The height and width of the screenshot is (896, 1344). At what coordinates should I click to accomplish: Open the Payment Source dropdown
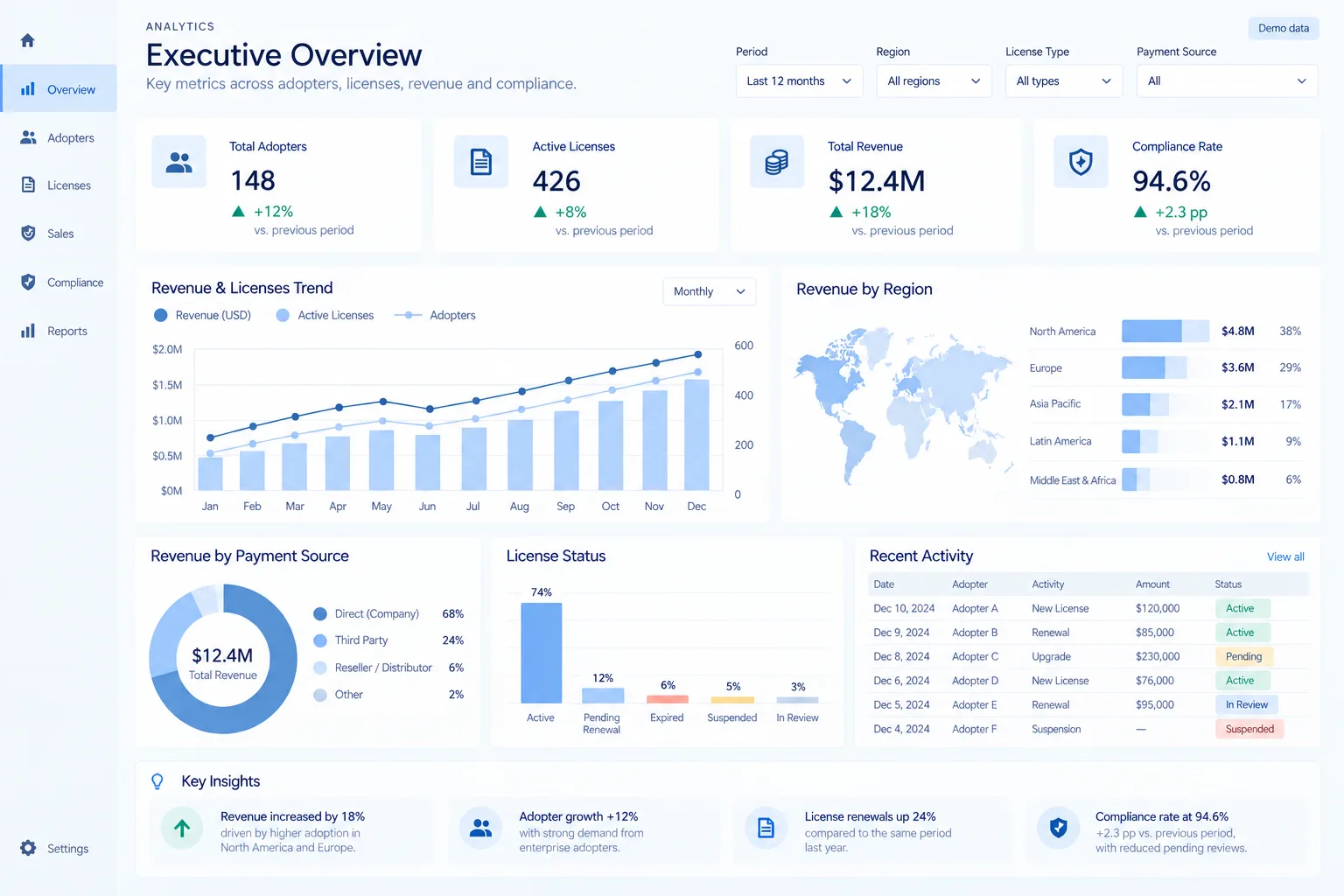(x=1227, y=81)
